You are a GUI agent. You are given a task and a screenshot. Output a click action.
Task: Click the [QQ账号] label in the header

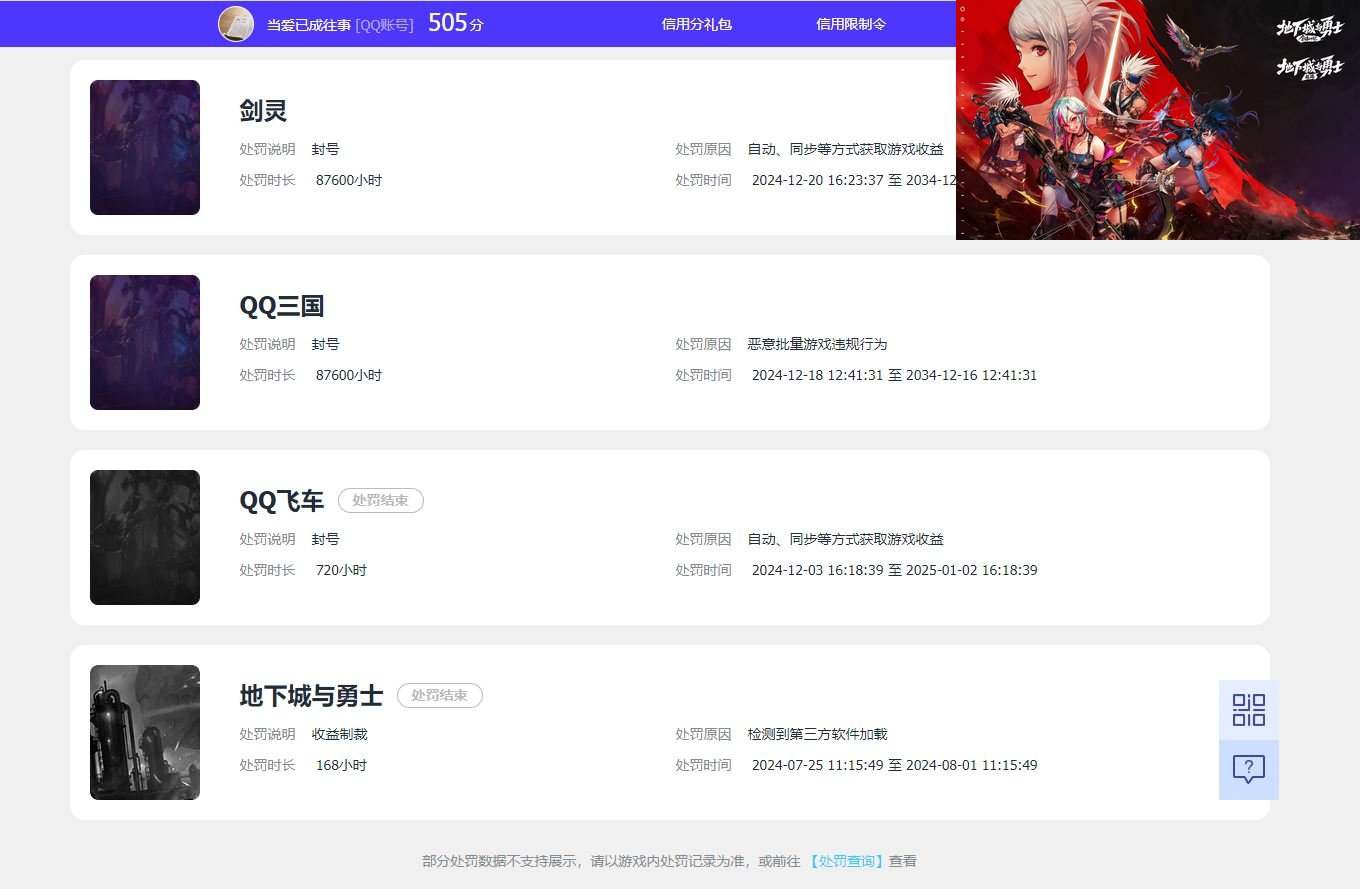[x=384, y=25]
